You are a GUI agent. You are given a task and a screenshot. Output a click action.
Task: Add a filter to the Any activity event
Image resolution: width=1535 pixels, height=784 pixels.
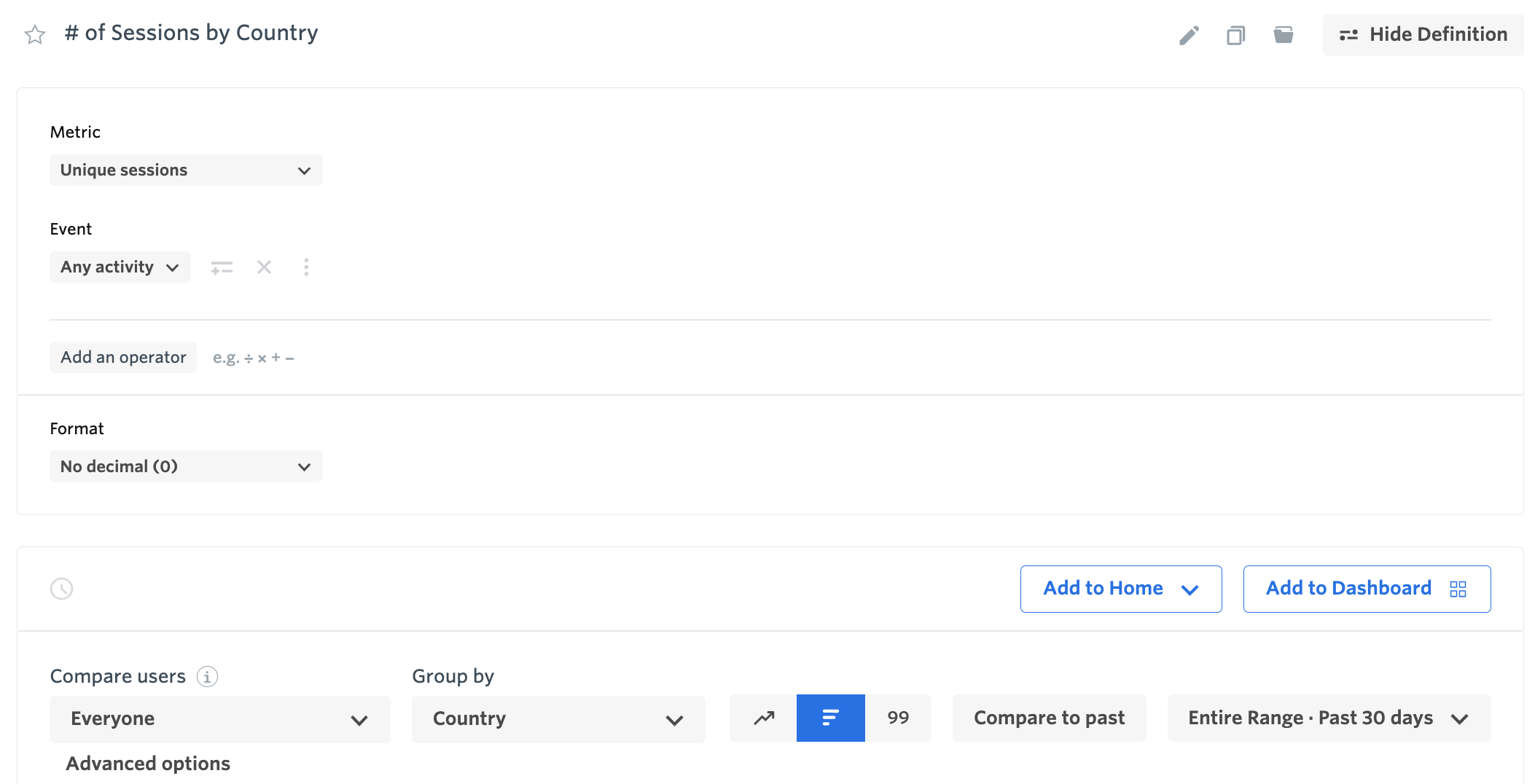tap(222, 267)
